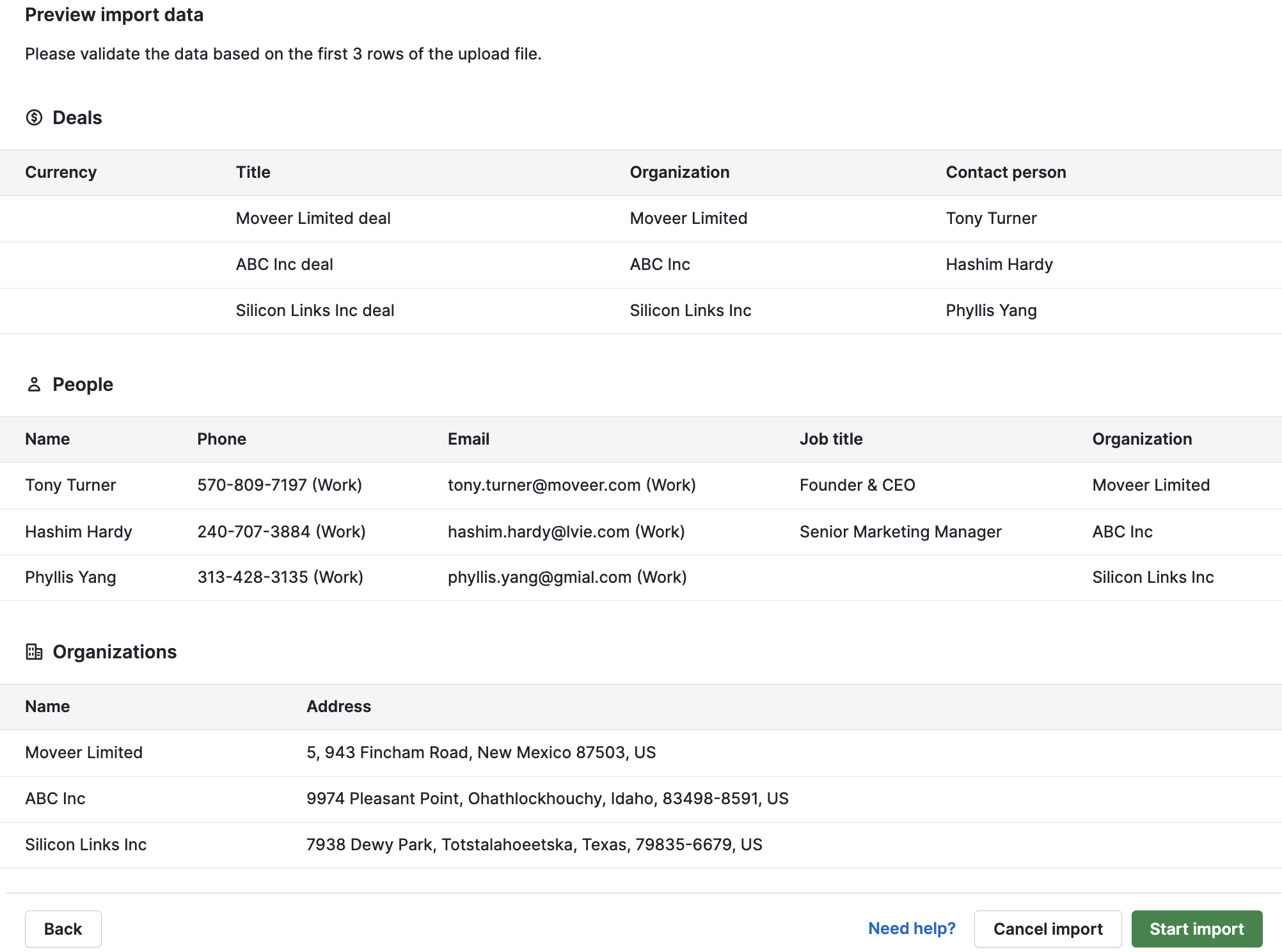Select Tony Turner in the People table
Image resolution: width=1282 pixels, height=952 pixels.
70,485
